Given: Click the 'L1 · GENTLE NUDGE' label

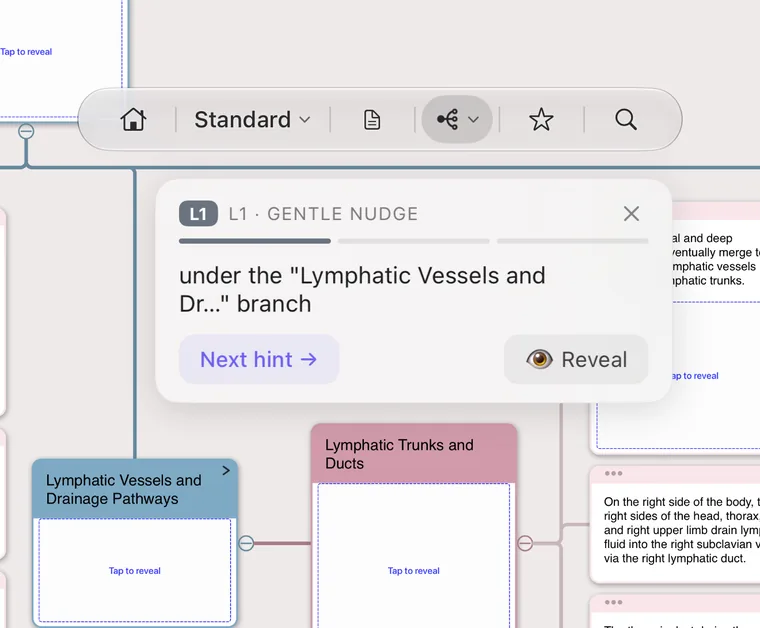Looking at the screenshot, I should (x=323, y=214).
